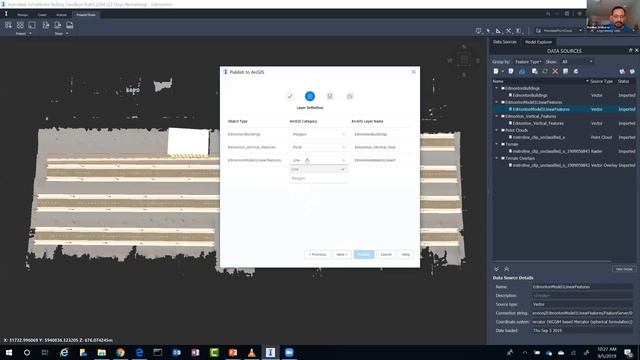Open the Group by Feature Type dropdown

pyautogui.click(x=528, y=62)
